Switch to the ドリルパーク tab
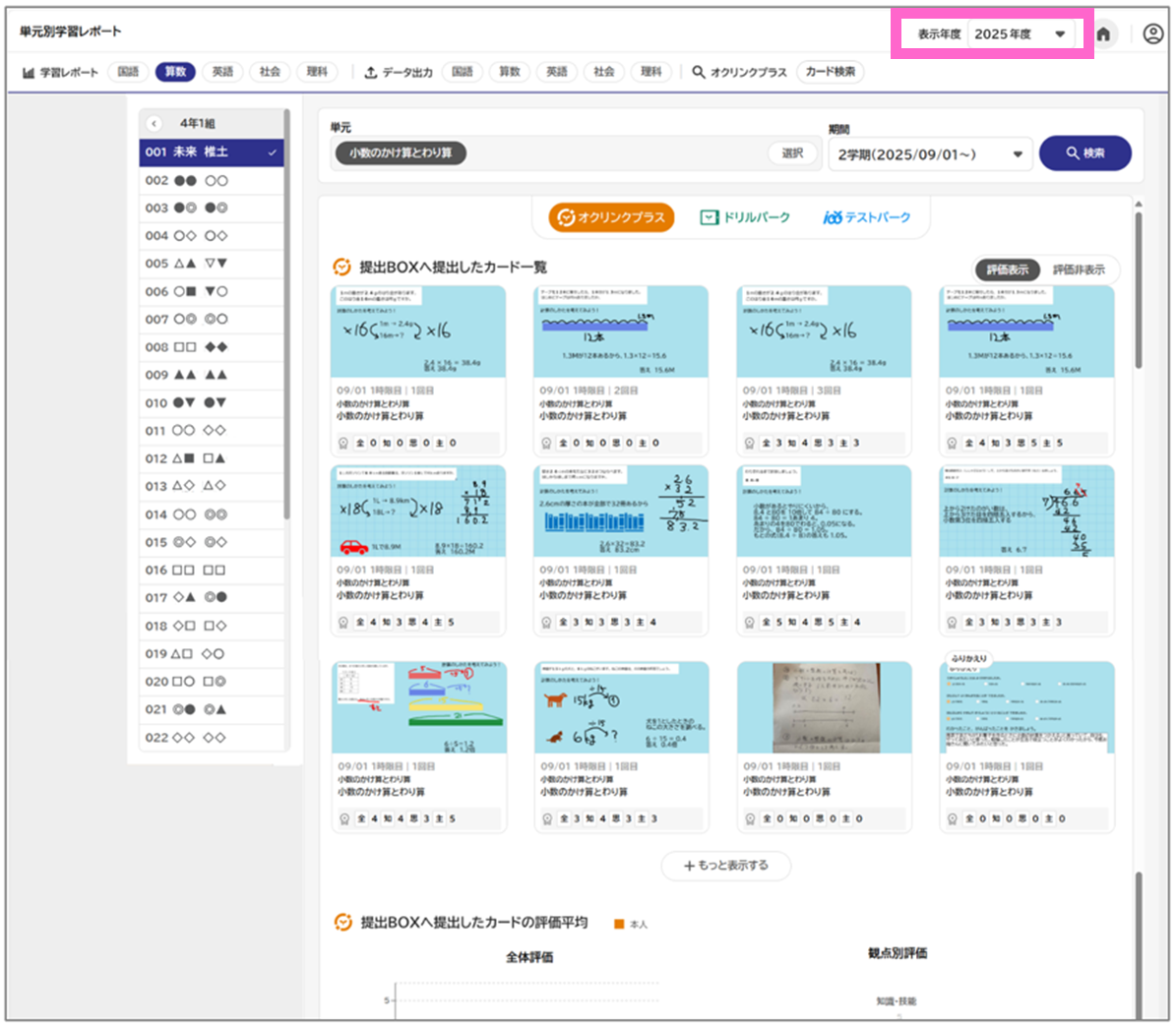Viewport: 1176px width, 1026px height. coord(745,217)
